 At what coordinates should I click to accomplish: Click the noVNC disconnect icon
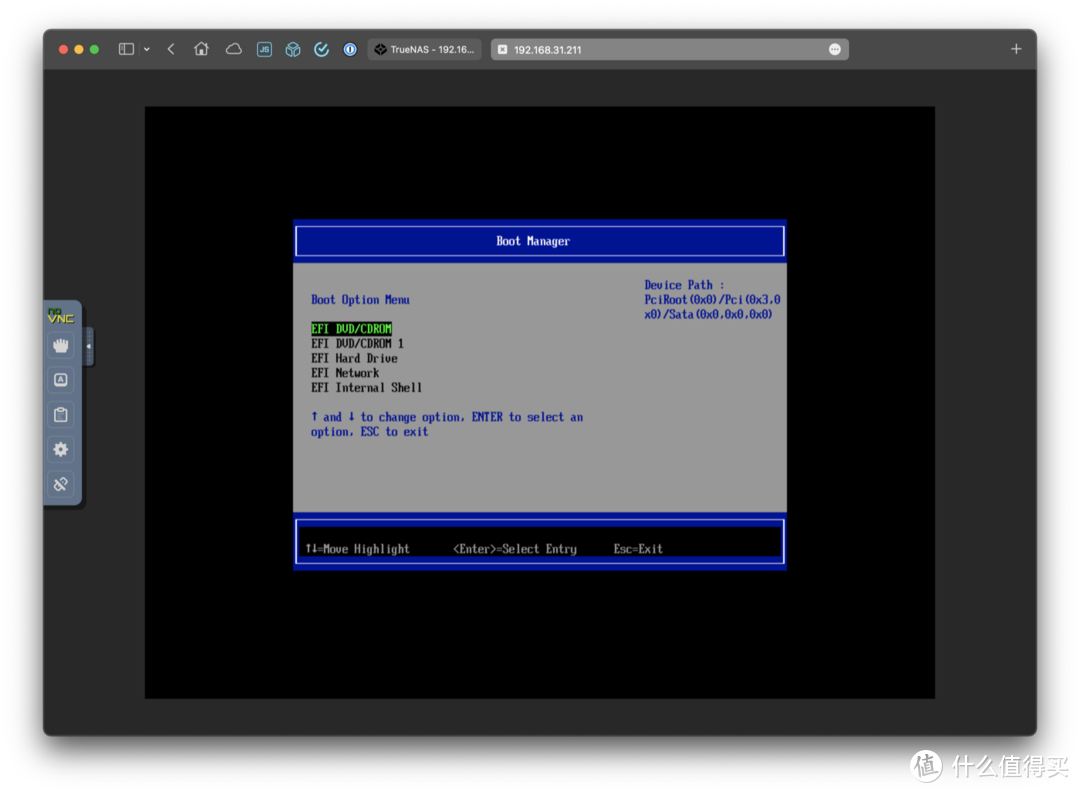coord(61,484)
